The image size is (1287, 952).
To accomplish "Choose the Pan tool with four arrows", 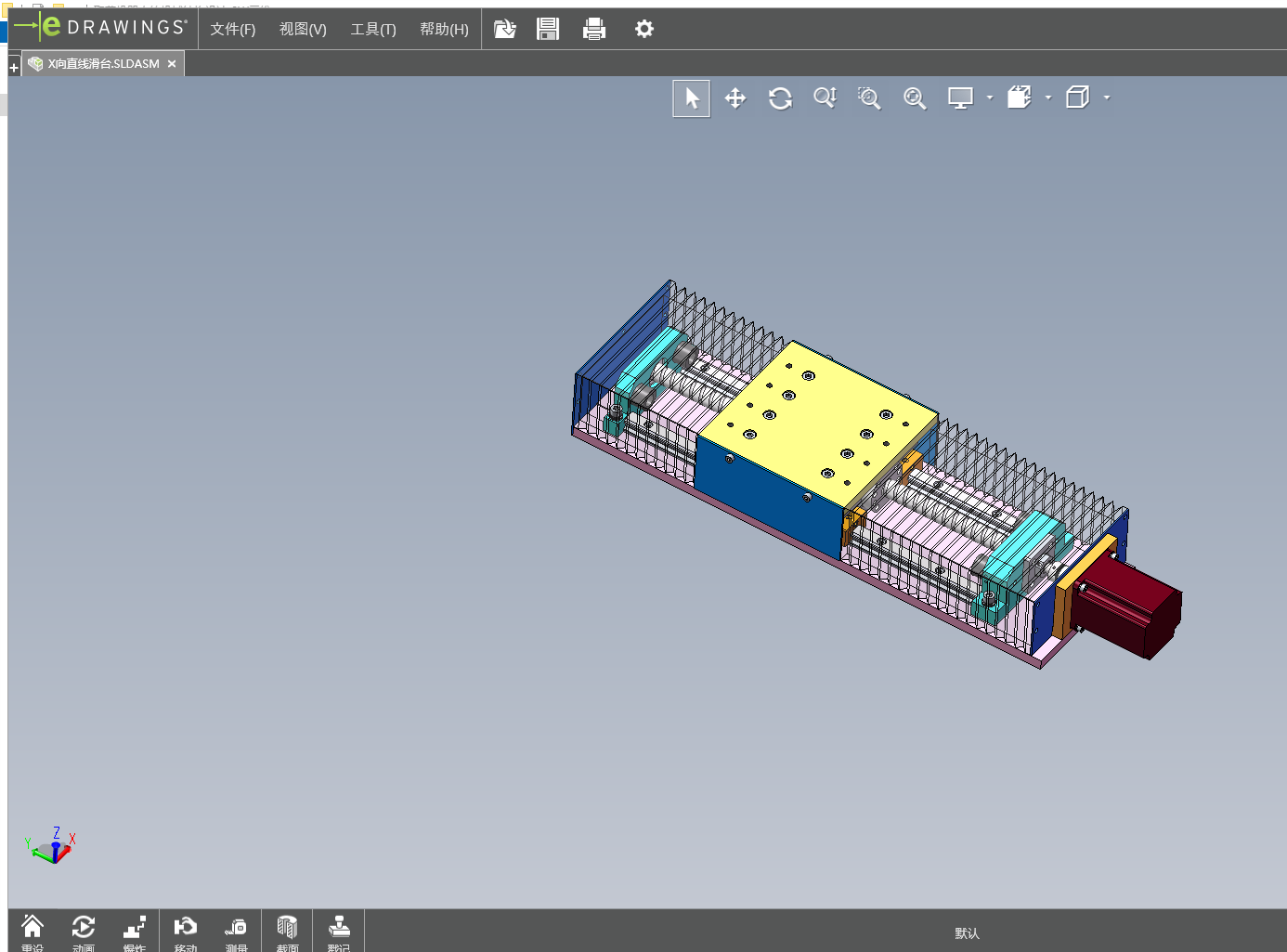I will pyautogui.click(x=735, y=98).
